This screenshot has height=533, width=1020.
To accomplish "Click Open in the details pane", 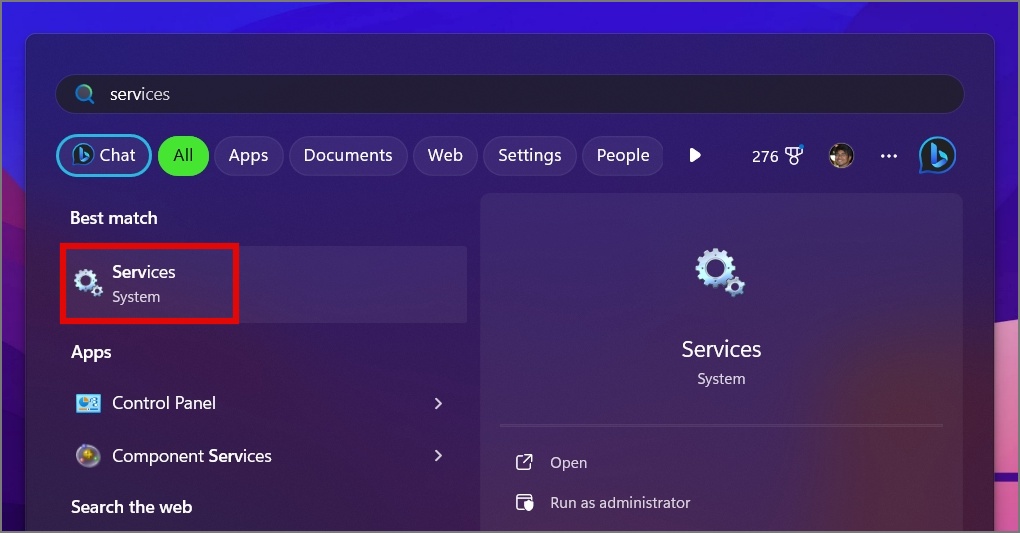I will pos(569,463).
